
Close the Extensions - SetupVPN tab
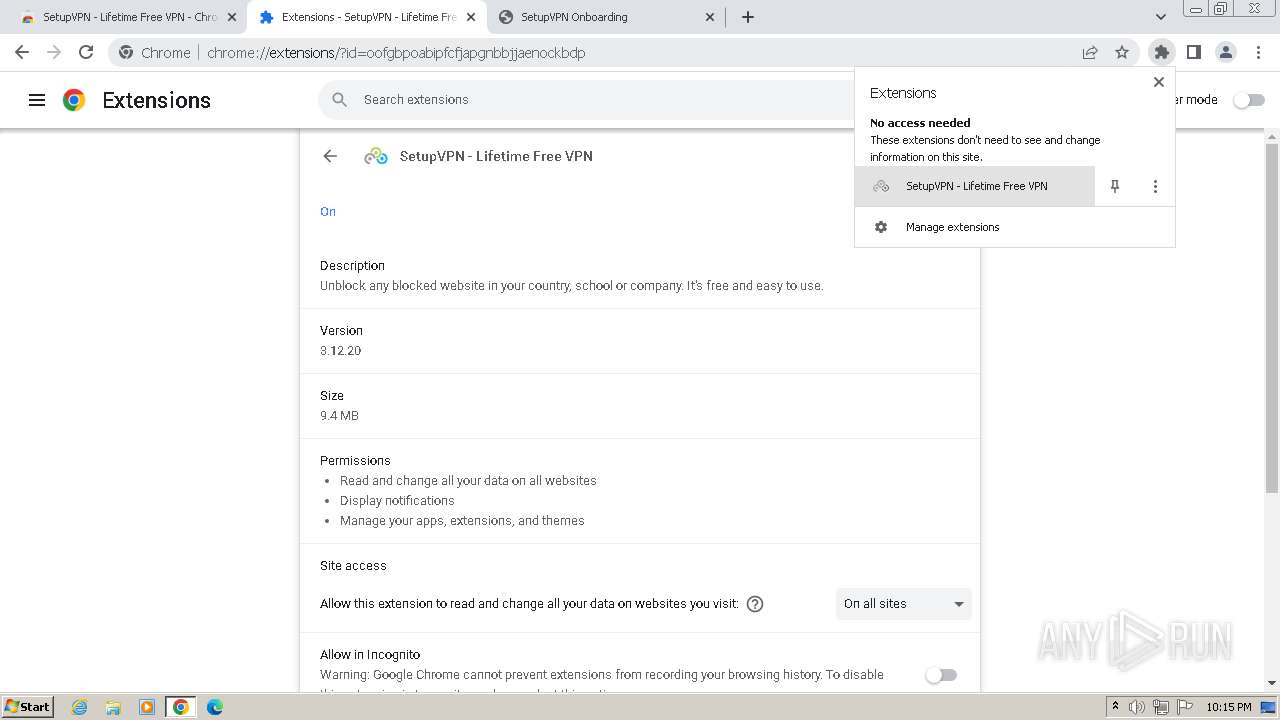click(x=471, y=17)
